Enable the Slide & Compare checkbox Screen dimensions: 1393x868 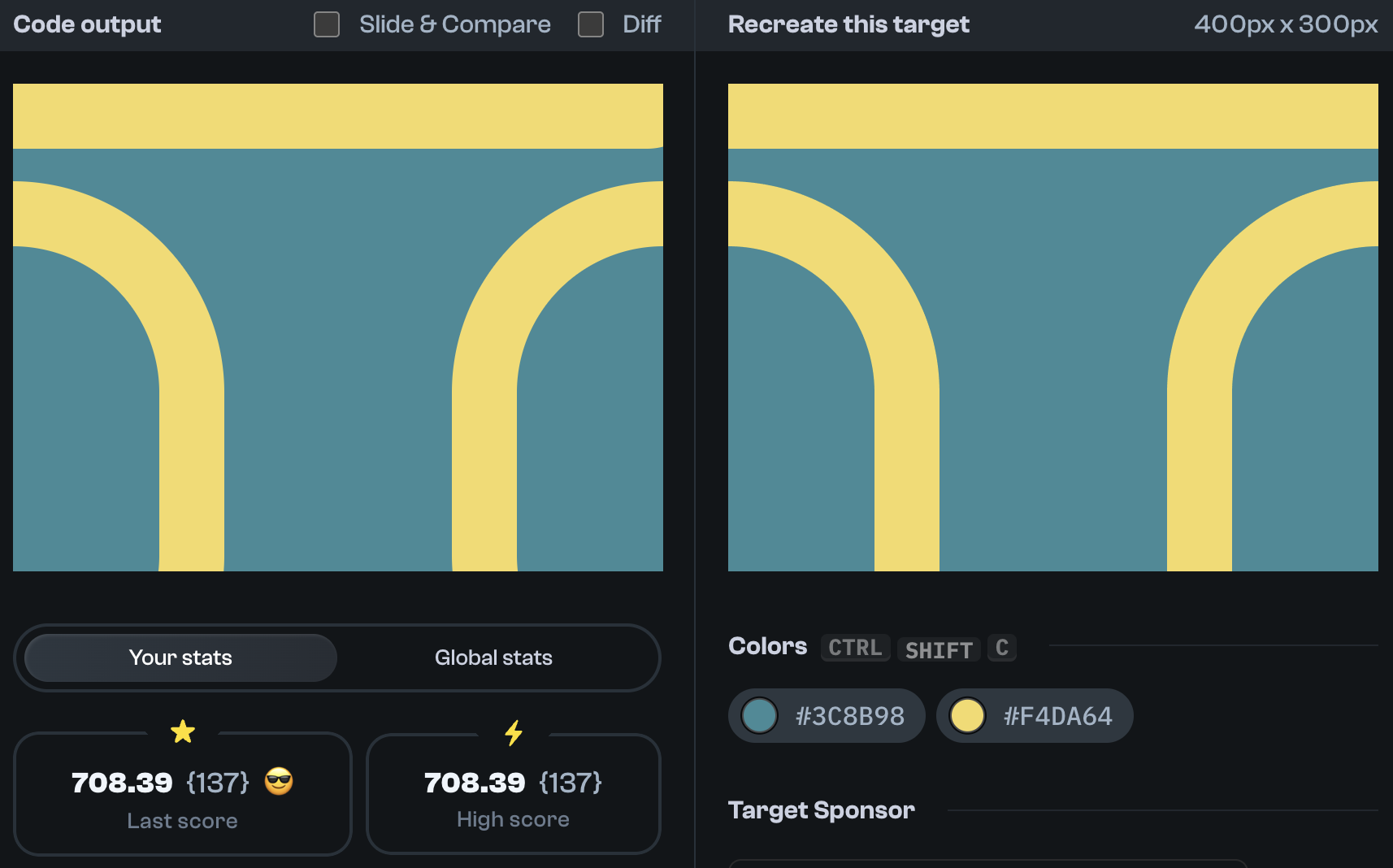(326, 24)
